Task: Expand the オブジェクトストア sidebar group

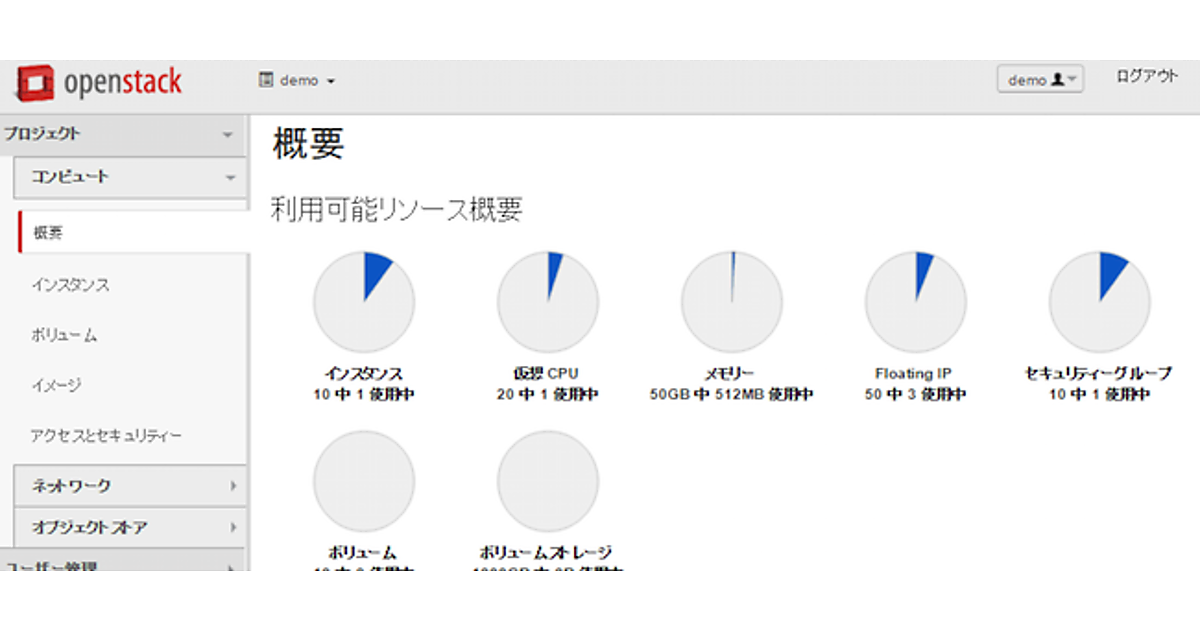Action: 130,527
